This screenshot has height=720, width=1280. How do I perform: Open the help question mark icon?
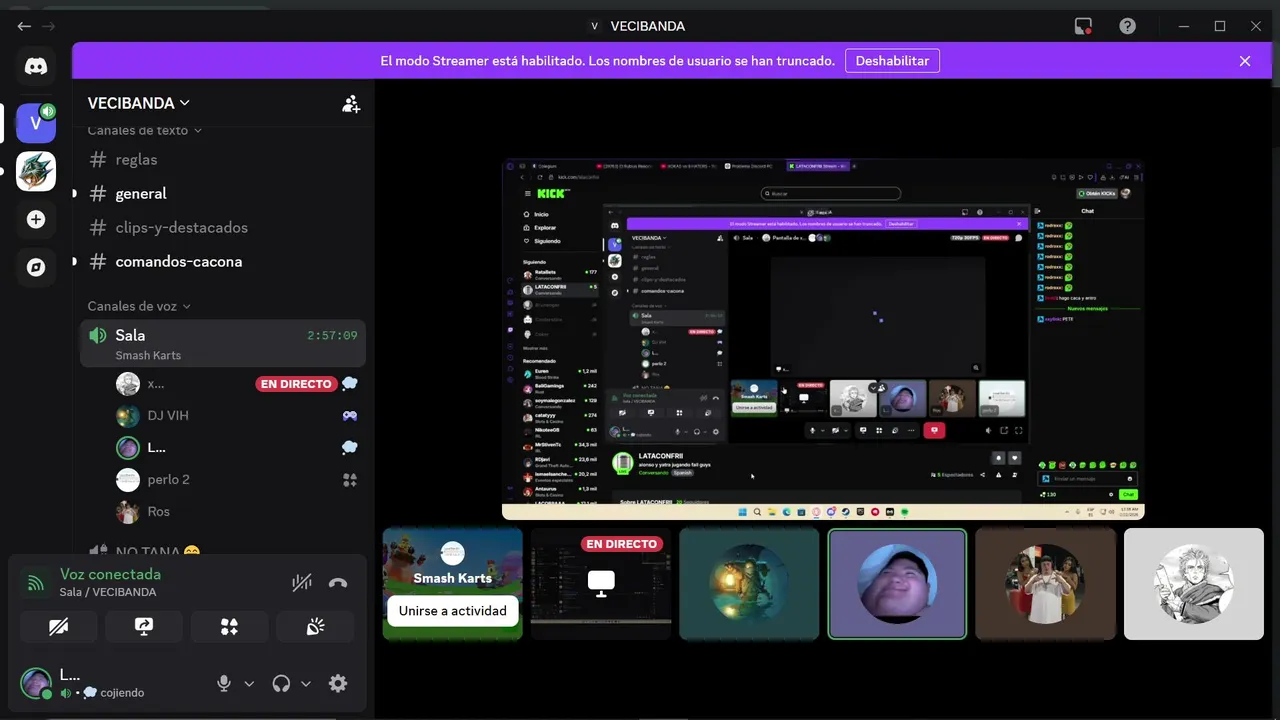pyautogui.click(x=1127, y=26)
